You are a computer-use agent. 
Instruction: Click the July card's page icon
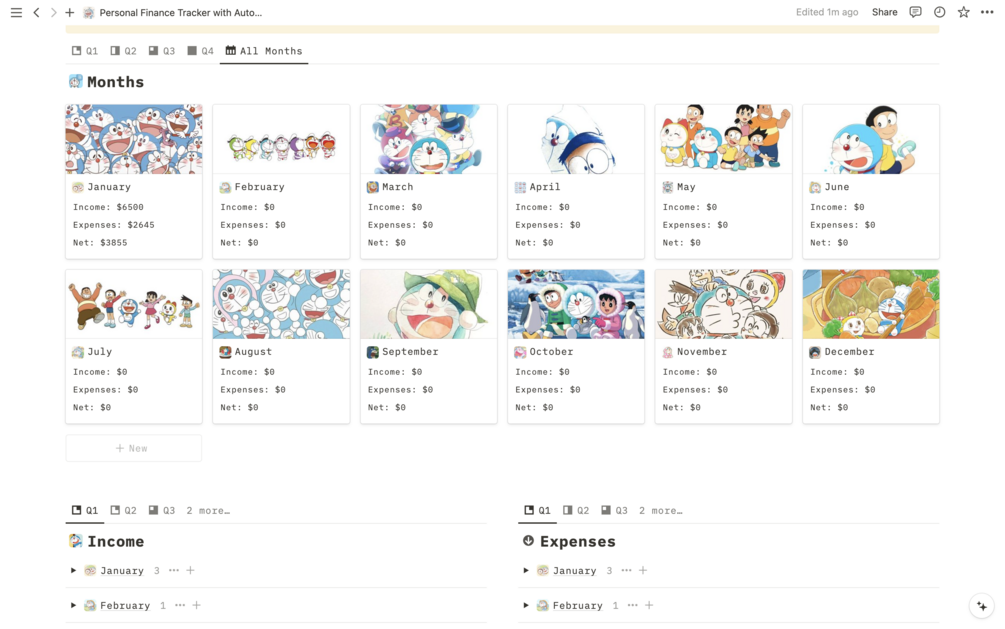pyautogui.click(x=78, y=352)
